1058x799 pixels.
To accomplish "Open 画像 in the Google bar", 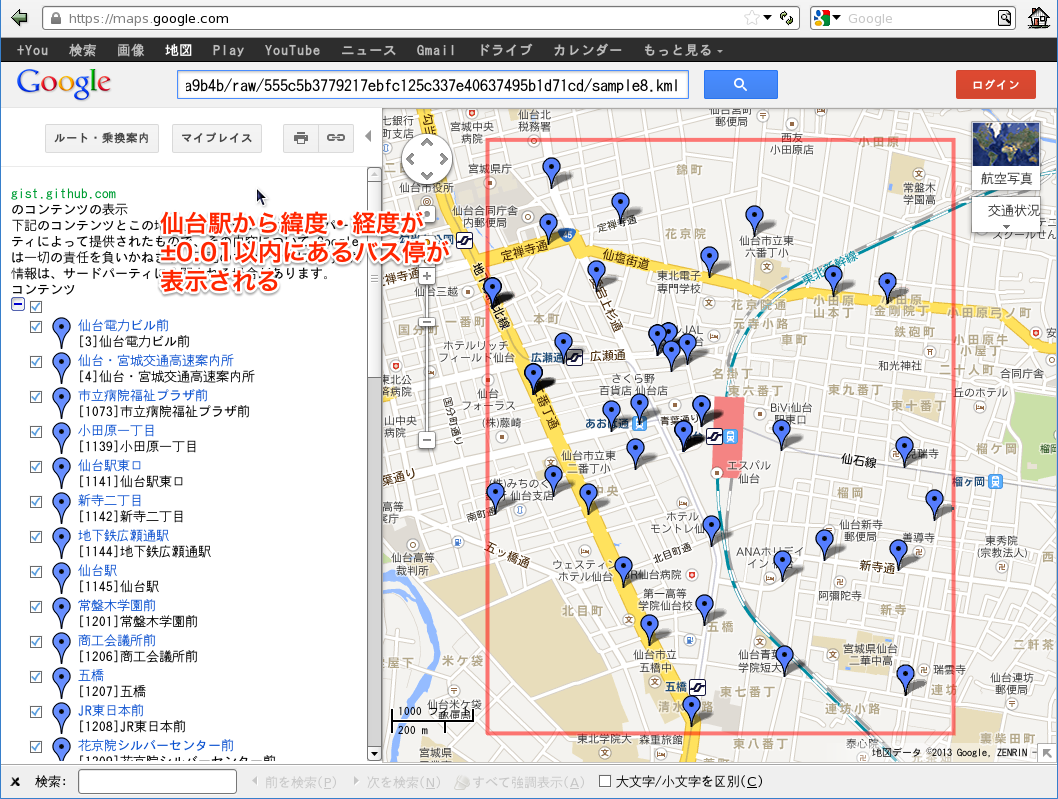I will (131, 50).
